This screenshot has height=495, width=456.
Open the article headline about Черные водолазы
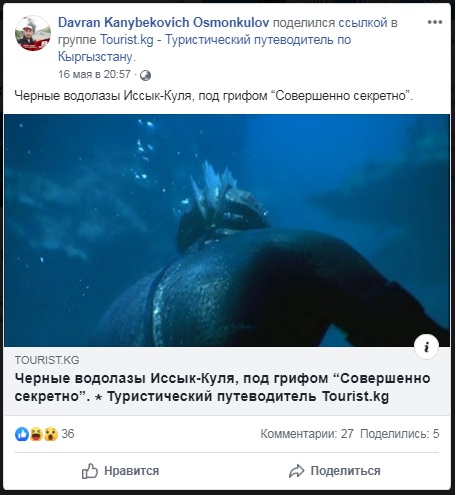222,387
